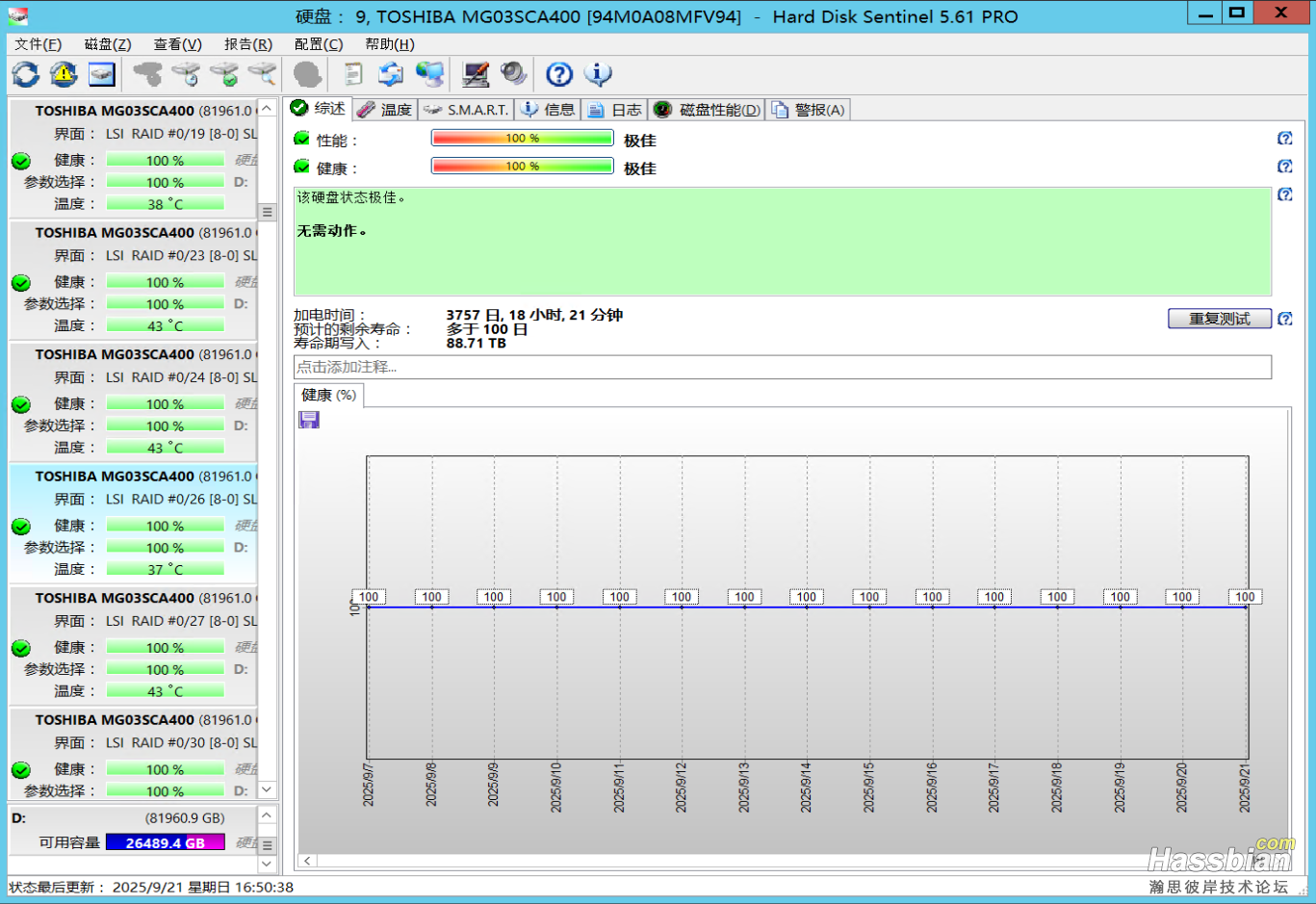The width and height of the screenshot is (1316, 904).
Task: Click the green check icon beside 性能 label
Action: tap(301, 139)
